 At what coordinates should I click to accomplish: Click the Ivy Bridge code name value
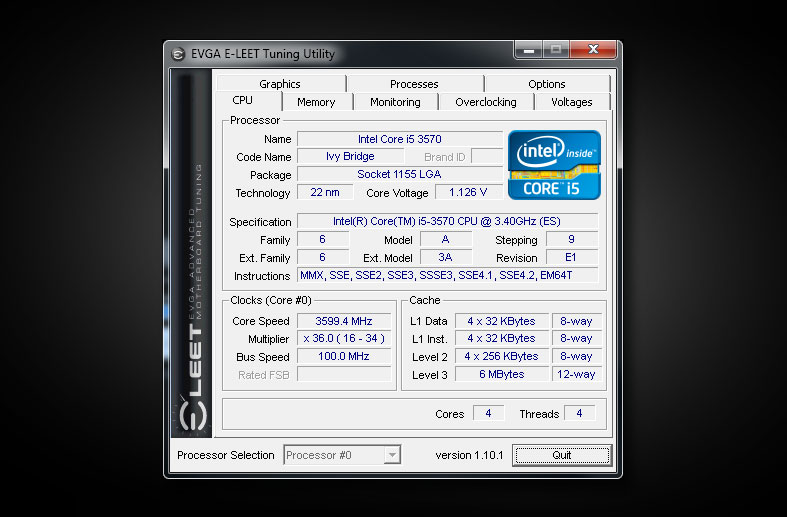point(350,157)
